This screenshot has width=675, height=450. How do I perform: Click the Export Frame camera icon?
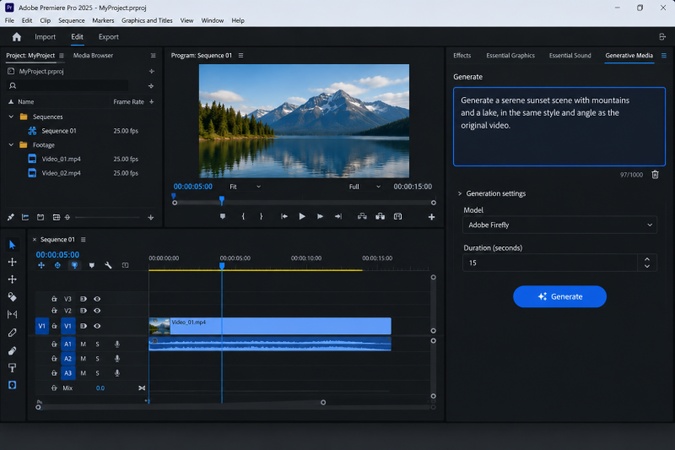398,217
